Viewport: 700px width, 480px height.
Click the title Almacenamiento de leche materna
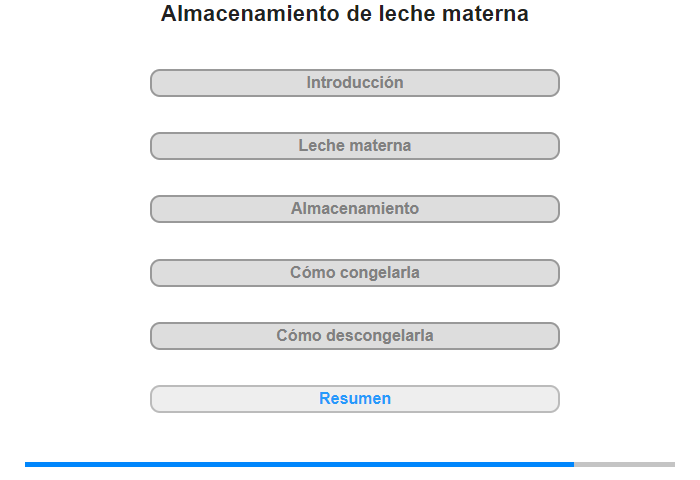[345, 15]
